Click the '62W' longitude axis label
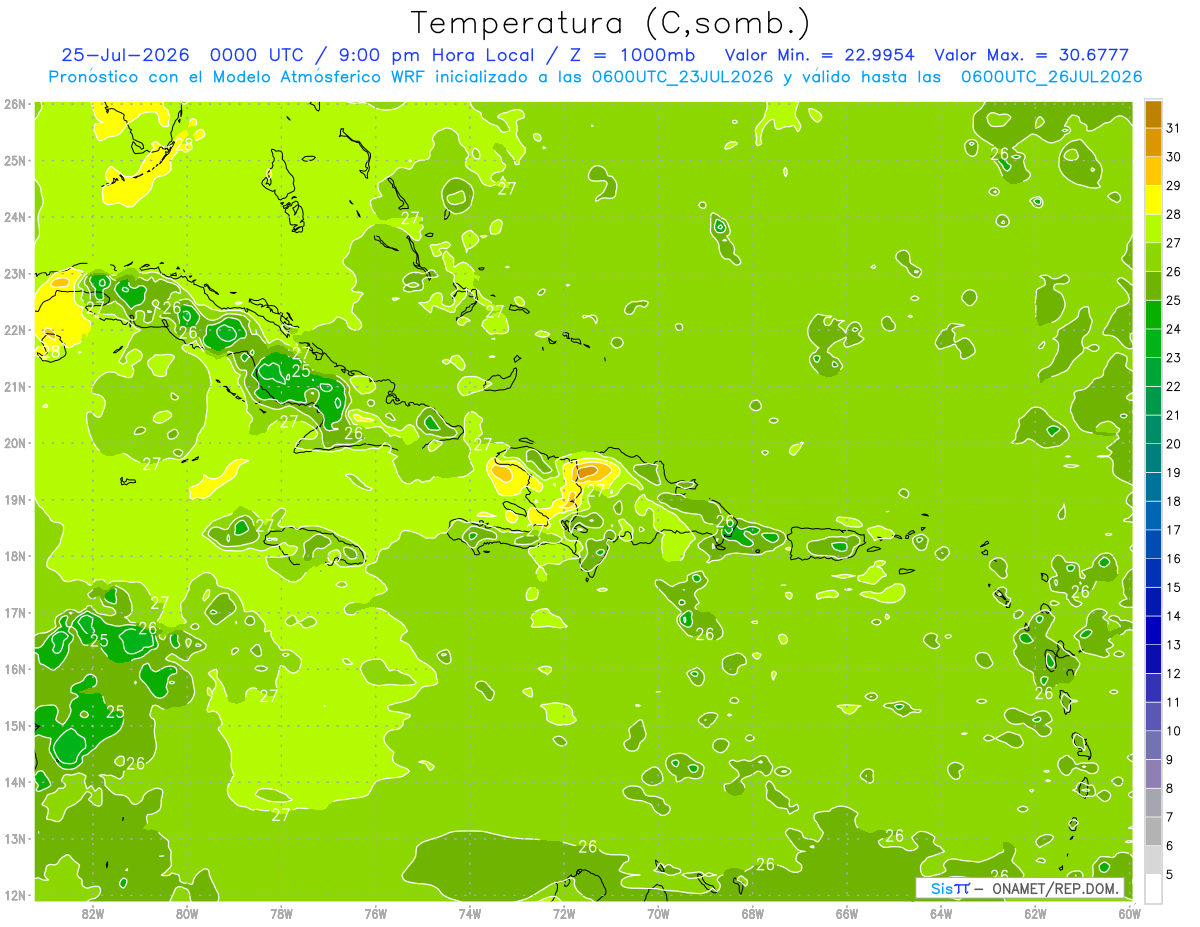The height and width of the screenshot is (927, 1200). 1035,914
